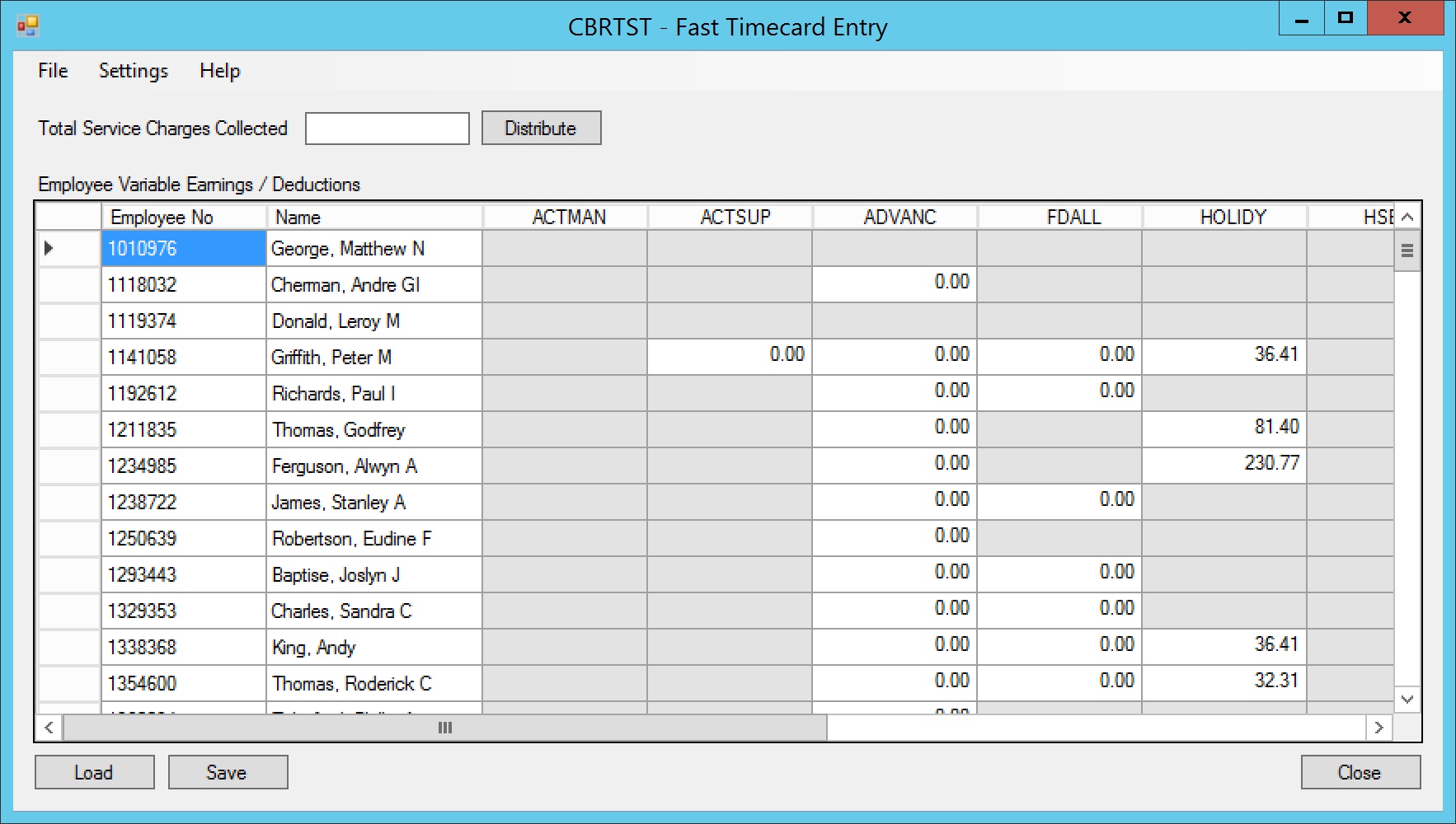This screenshot has width=1456, height=824.
Task: Open the File menu
Action: 53,71
